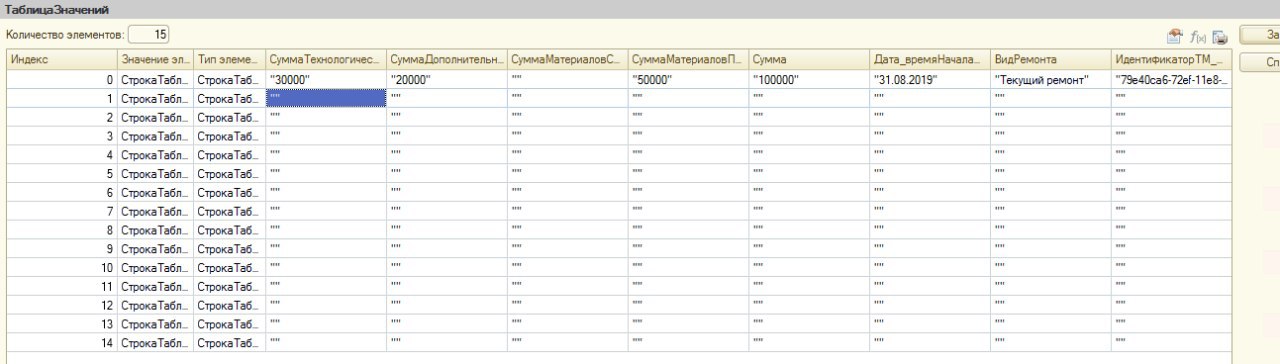Click the print table icon
The image size is (1280, 364).
click(1220, 37)
